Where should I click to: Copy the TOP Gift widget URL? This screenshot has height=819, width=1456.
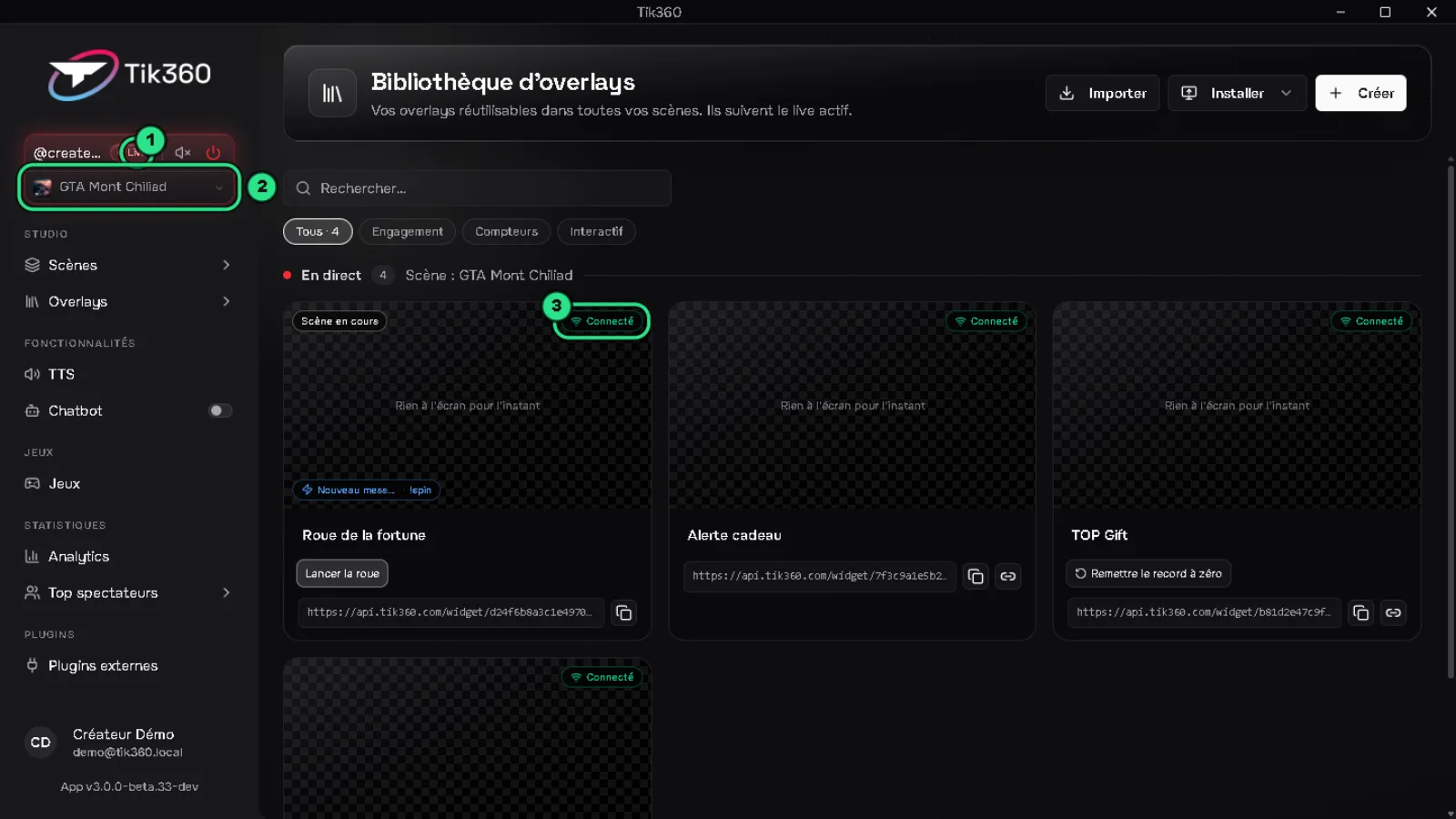point(1360,612)
